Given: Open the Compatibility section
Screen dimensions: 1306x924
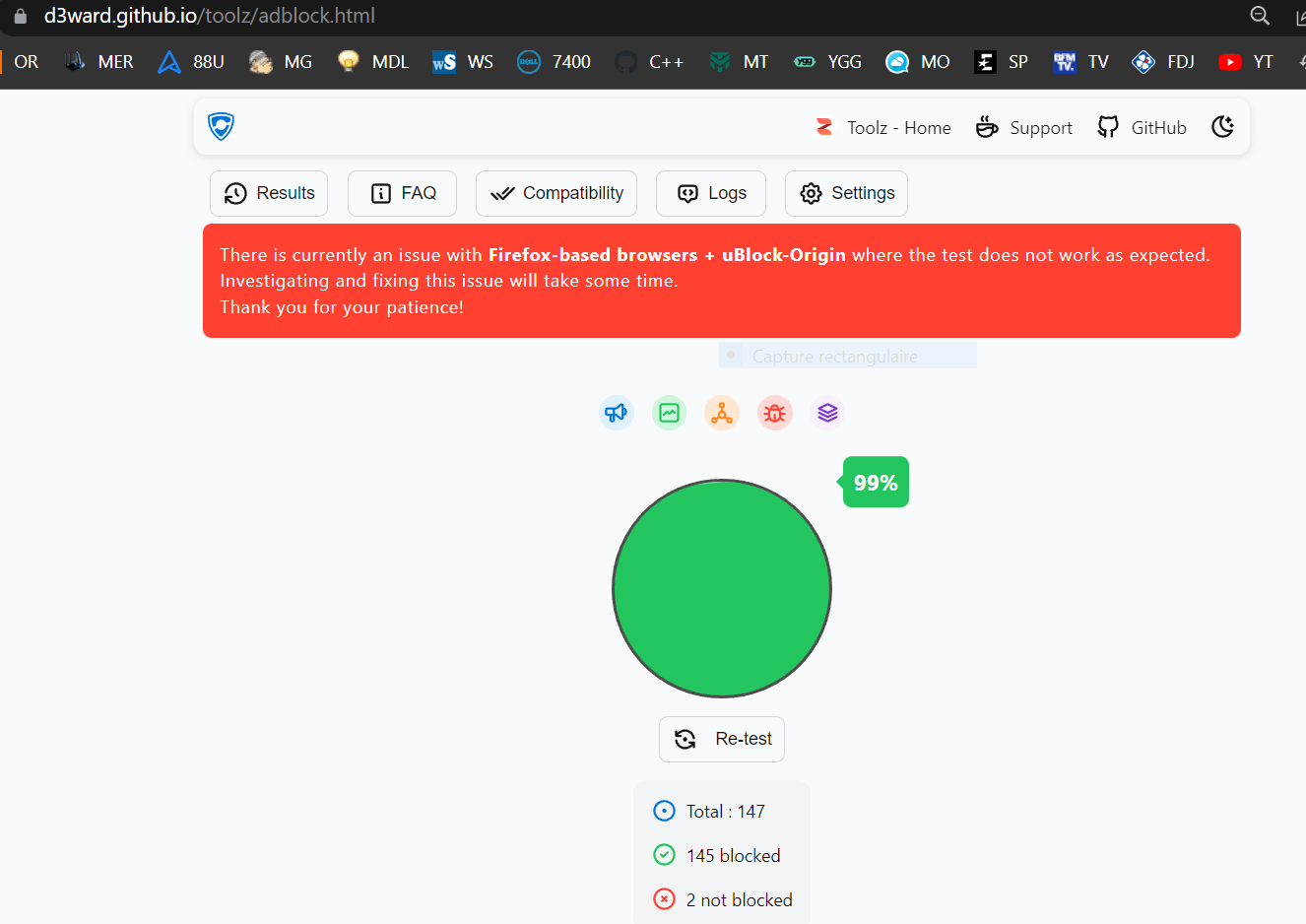Looking at the screenshot, I should [556, 193].
